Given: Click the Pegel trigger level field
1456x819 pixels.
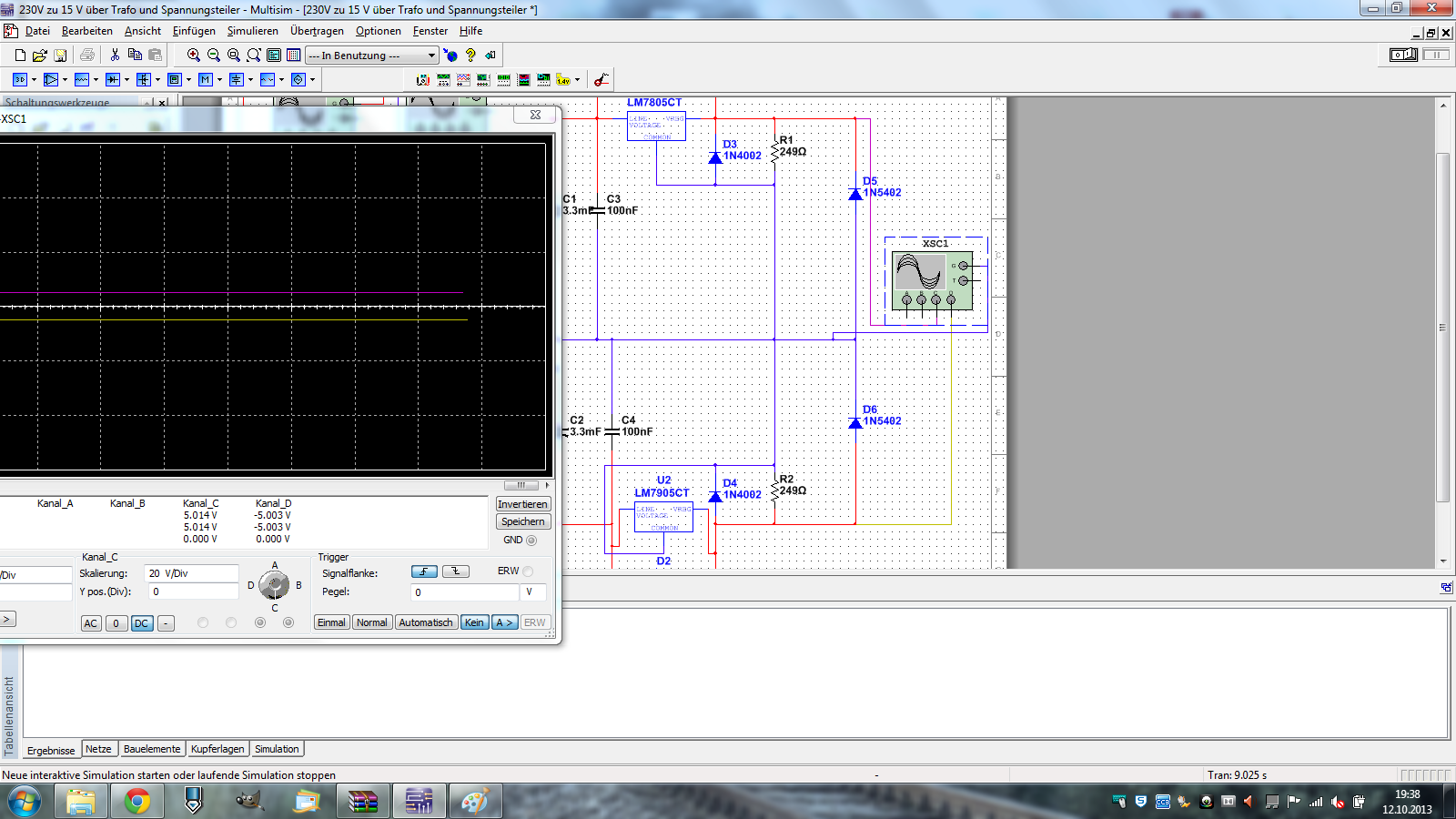Looking at the screenshot, I should 465,591.
